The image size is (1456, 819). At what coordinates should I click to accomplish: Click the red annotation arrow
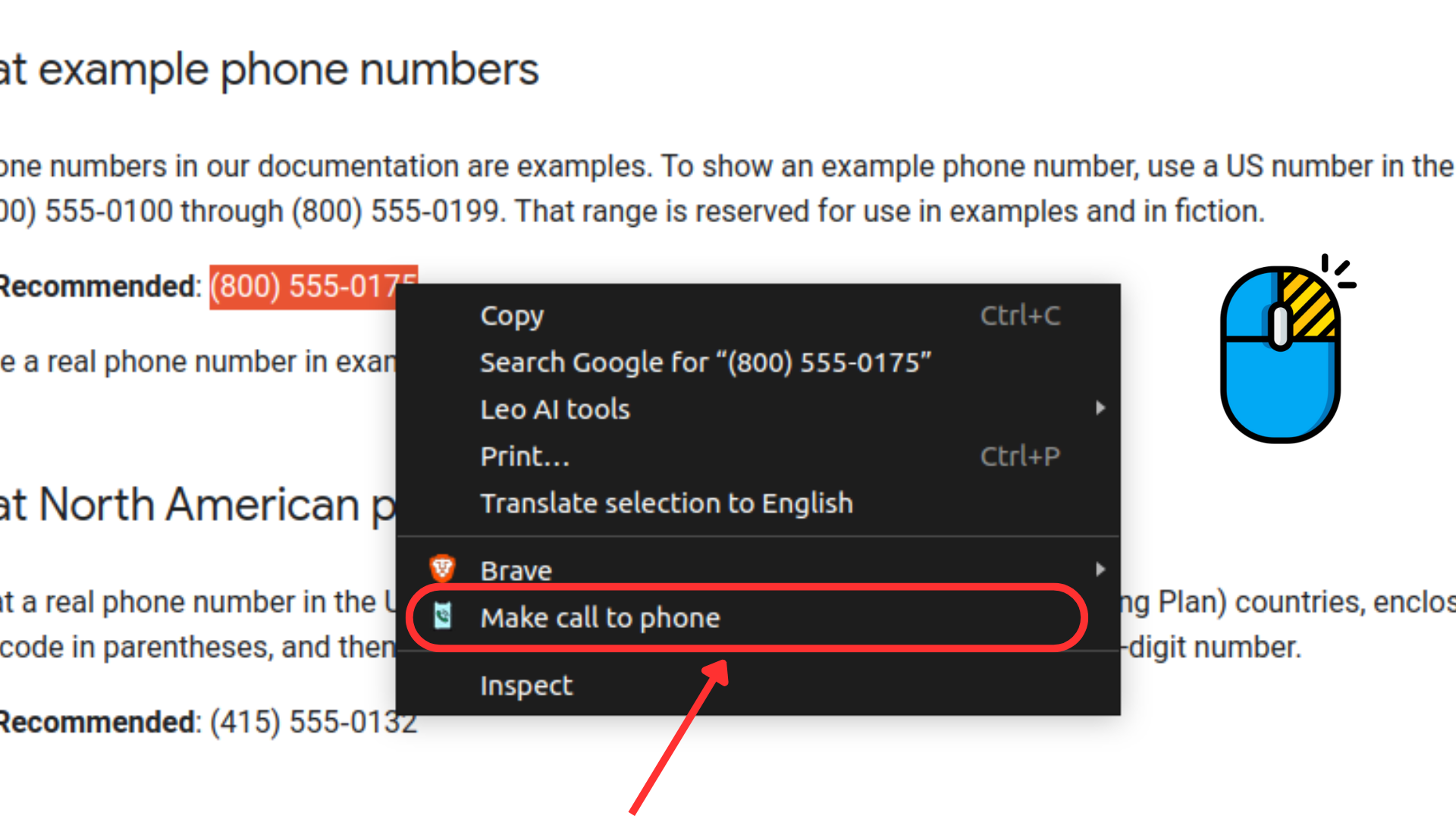pyautogui.click(x=678, y=737)
